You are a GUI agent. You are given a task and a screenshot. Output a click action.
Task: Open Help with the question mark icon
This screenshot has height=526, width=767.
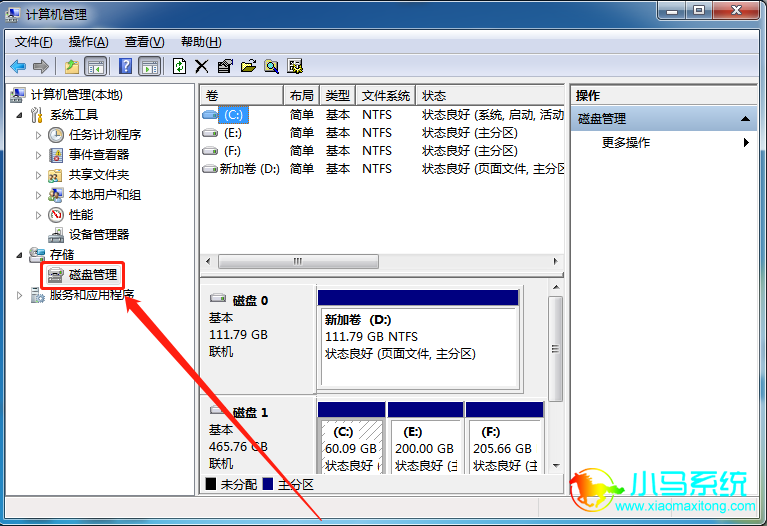click(x=126, y=66)
